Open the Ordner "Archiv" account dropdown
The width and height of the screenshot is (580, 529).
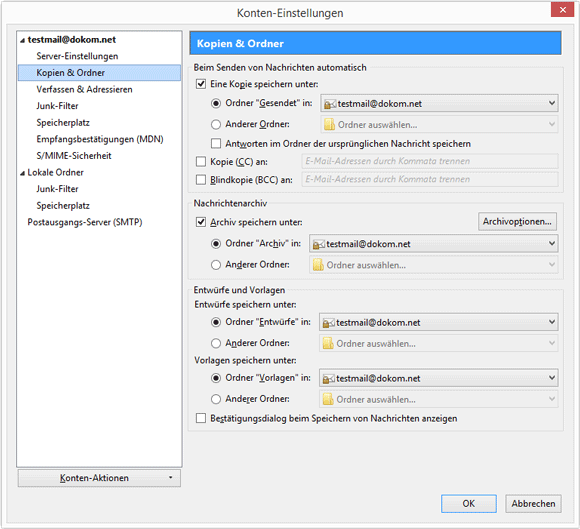click(x=434, y=244)
